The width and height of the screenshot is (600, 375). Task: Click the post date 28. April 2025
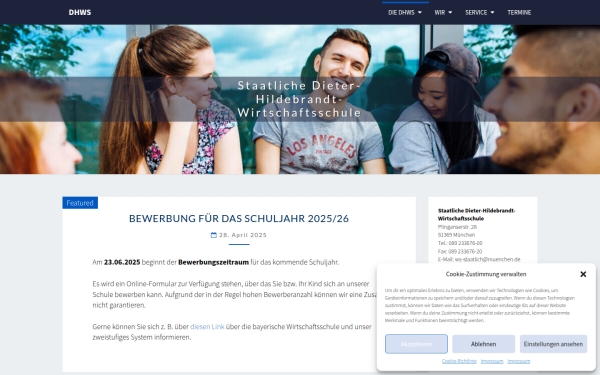[243, 235]
